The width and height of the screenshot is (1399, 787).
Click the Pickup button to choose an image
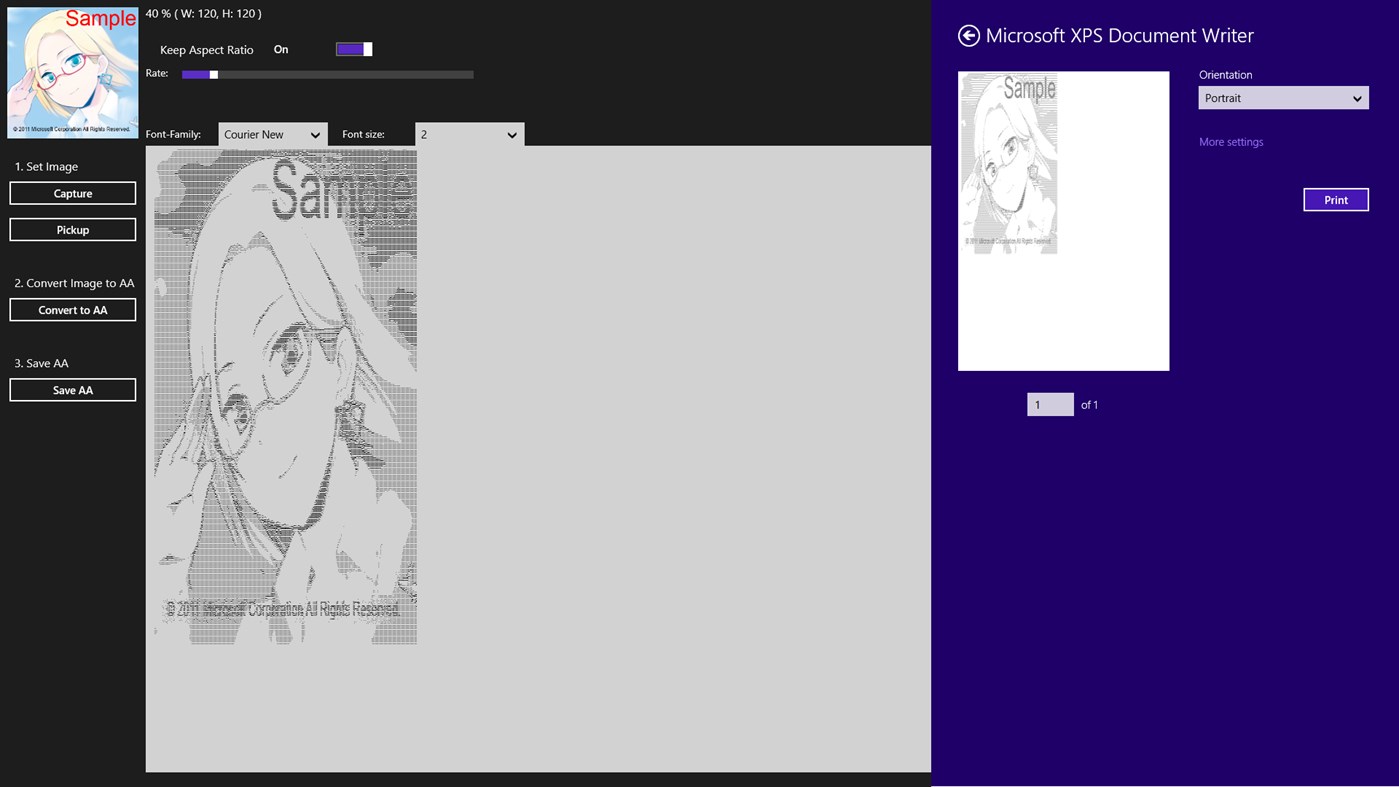[72, 228]
